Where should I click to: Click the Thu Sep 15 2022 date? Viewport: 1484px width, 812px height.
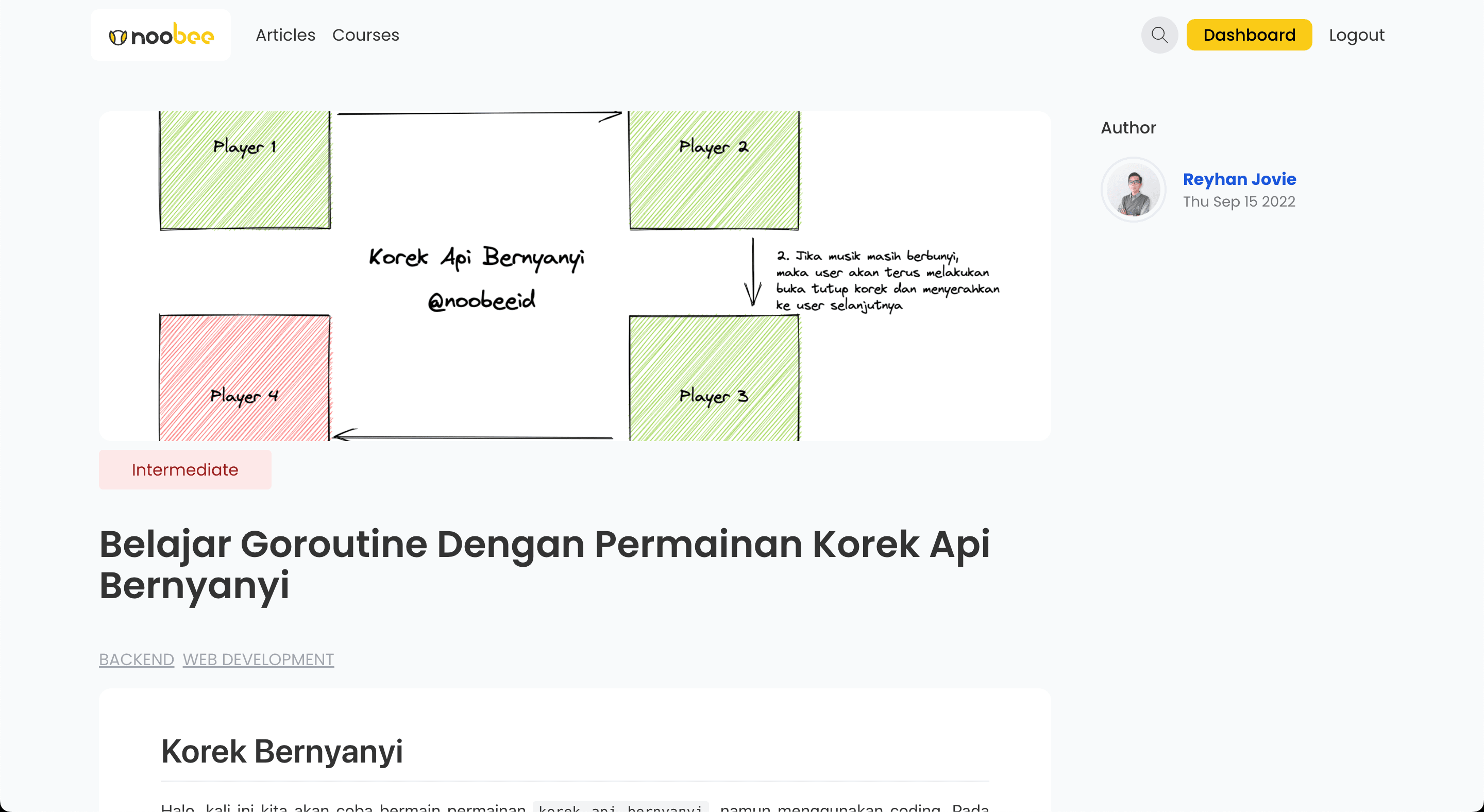(x=1239, y=201)
